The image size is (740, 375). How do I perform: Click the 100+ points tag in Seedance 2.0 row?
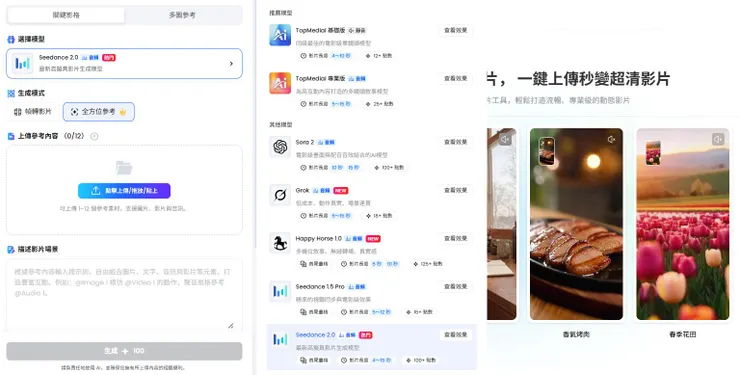coord(420,360)
